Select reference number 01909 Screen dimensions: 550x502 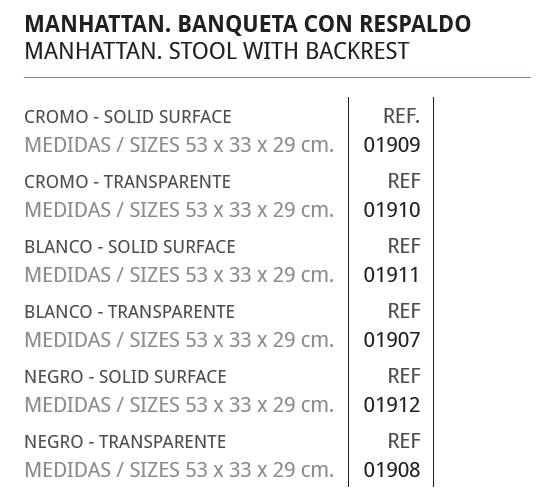392,145
